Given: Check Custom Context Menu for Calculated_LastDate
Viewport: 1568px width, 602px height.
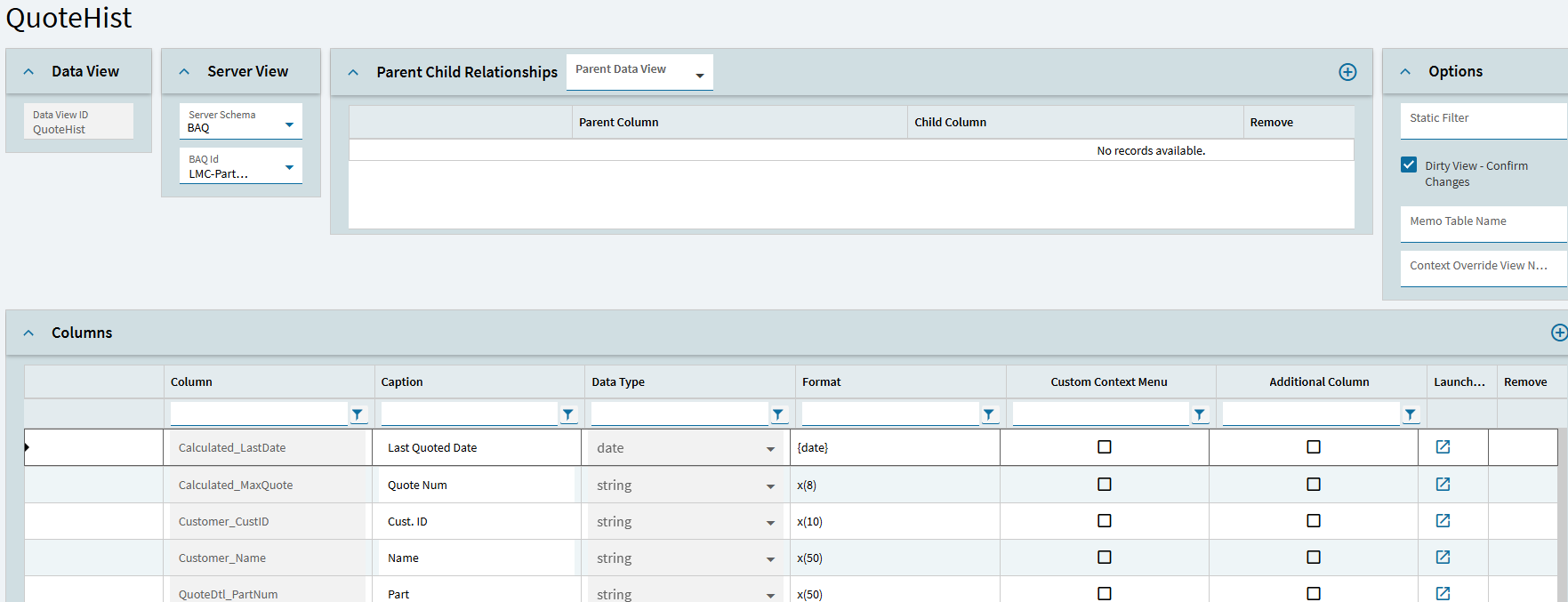Looking at the screenshot, I should point(1104,447).
